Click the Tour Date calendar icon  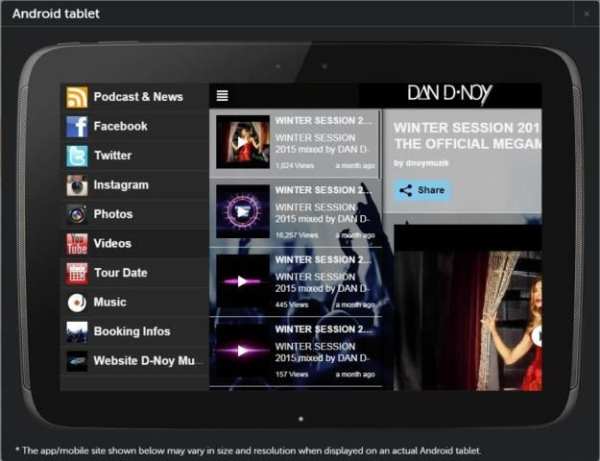tap(77, 273)
